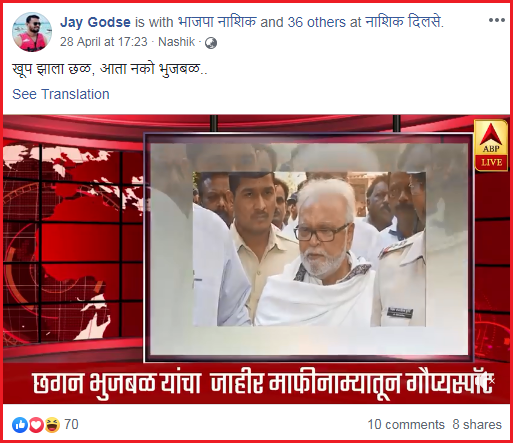Click See Translation under the post
The height and width of the screenshot is (444, 513).
click(x=61, y=94)
